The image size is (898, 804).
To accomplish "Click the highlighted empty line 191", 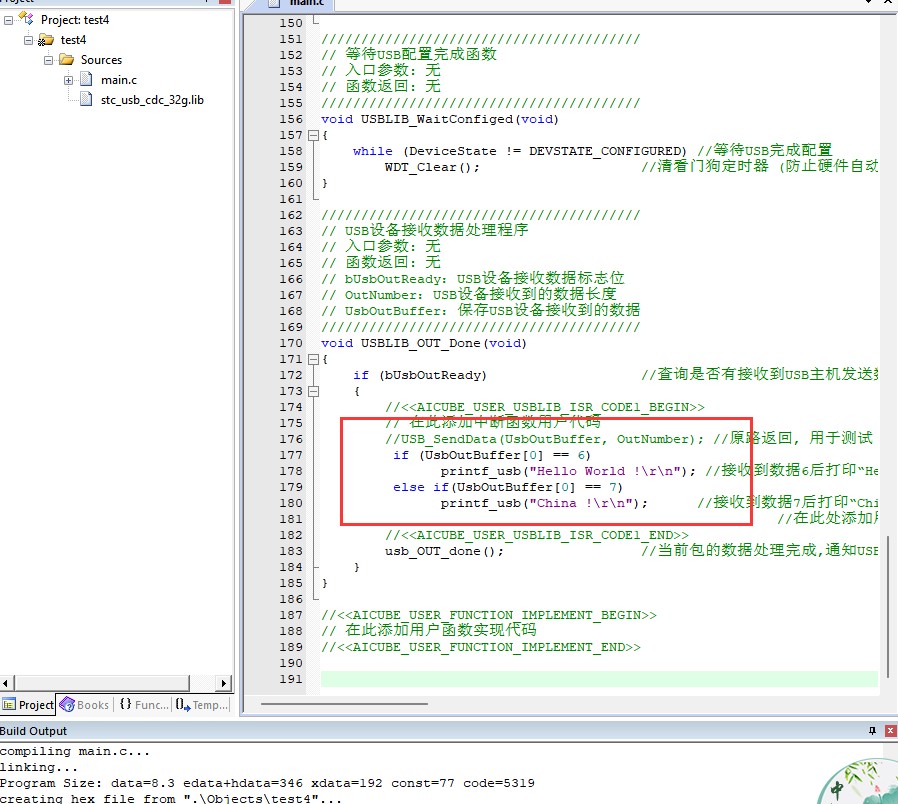I will (599, 679).
